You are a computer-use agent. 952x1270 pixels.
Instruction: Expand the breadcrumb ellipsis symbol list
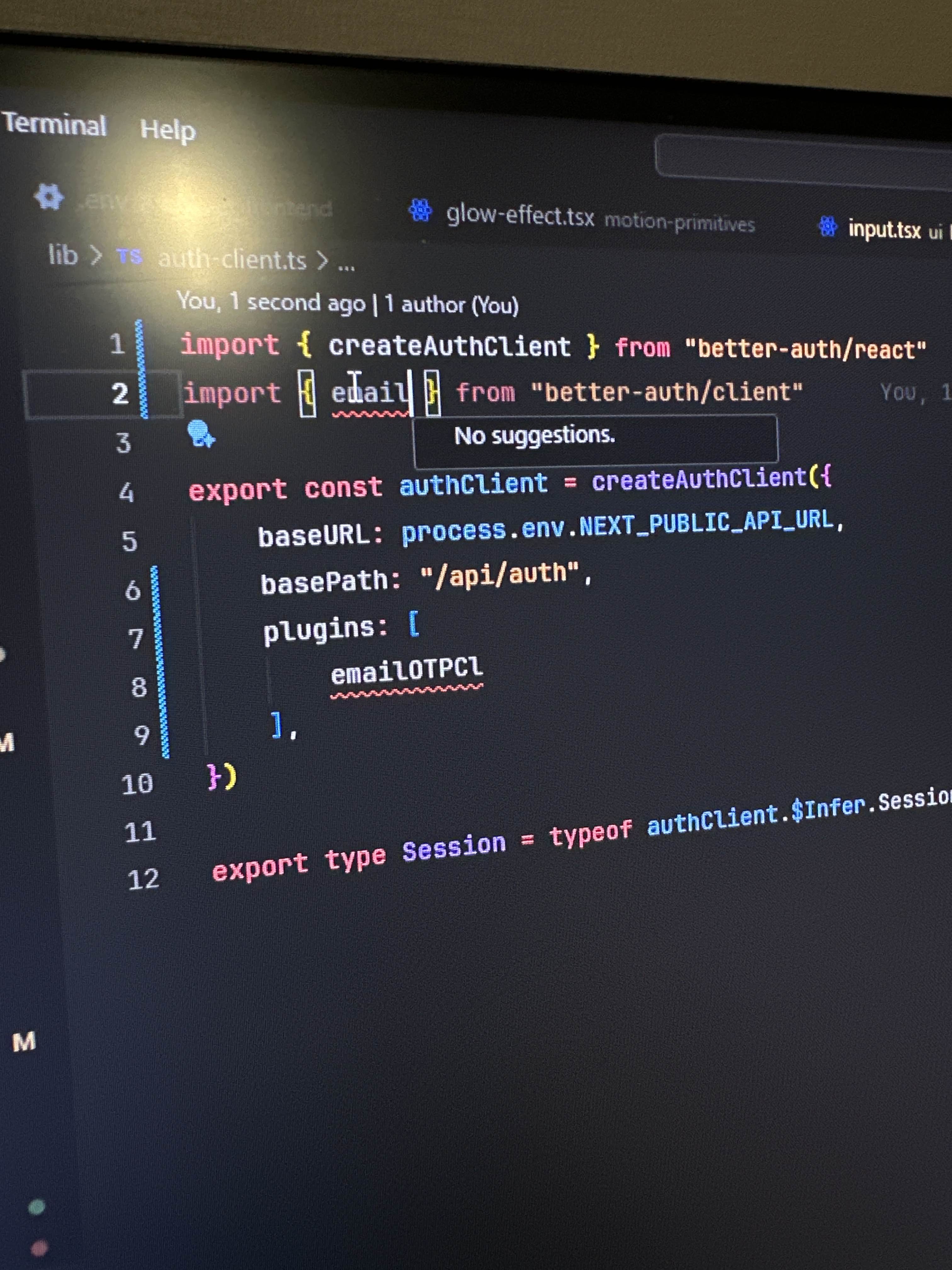tap(346, 265)
